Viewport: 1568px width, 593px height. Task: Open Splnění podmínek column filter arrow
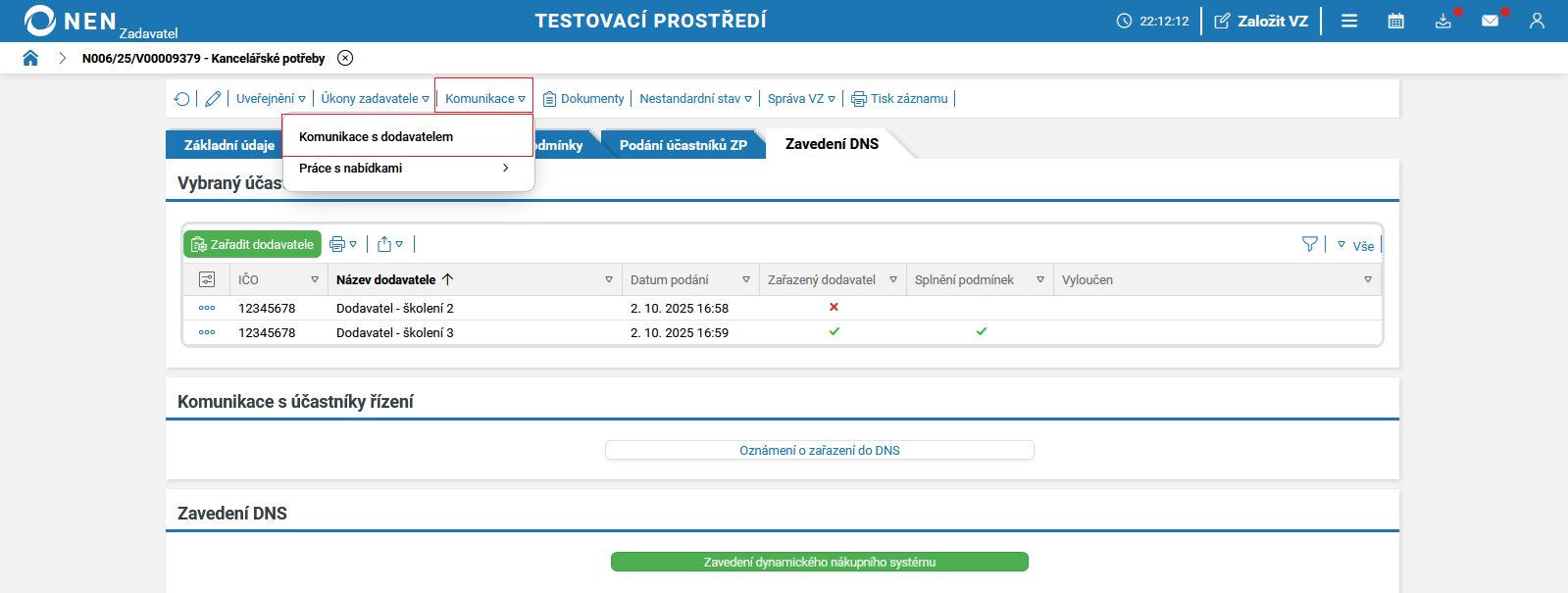click(1040, 280)
